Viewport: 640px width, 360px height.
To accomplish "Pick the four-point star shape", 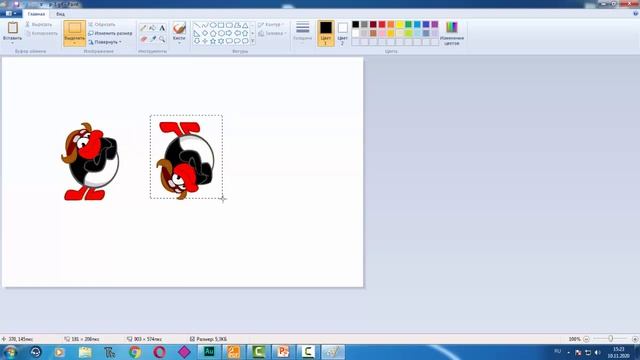I will 205,41.
